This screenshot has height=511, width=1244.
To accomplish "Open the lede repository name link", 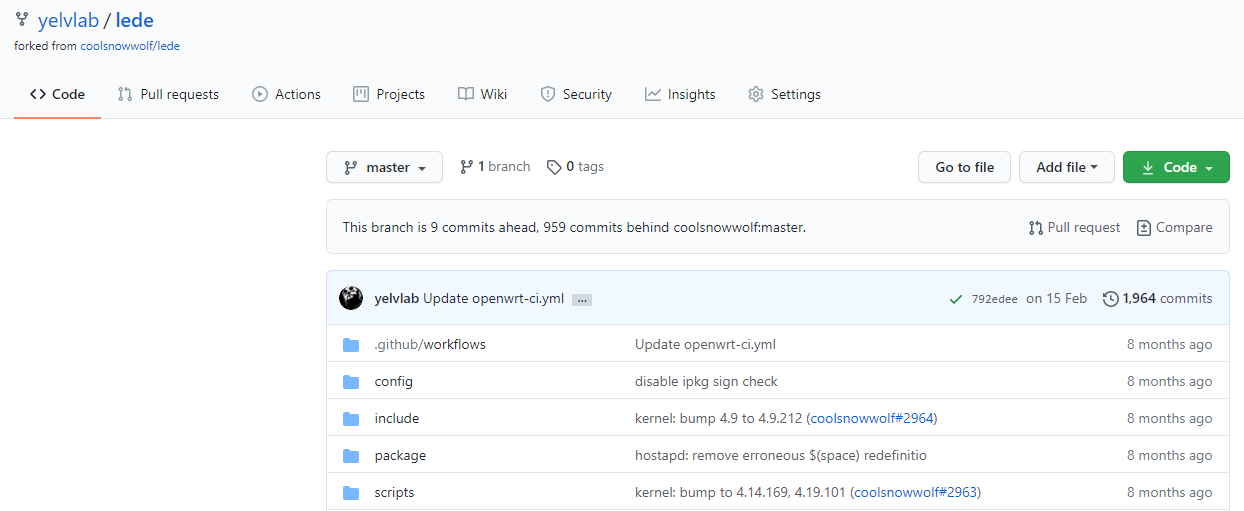I will 135,20.
